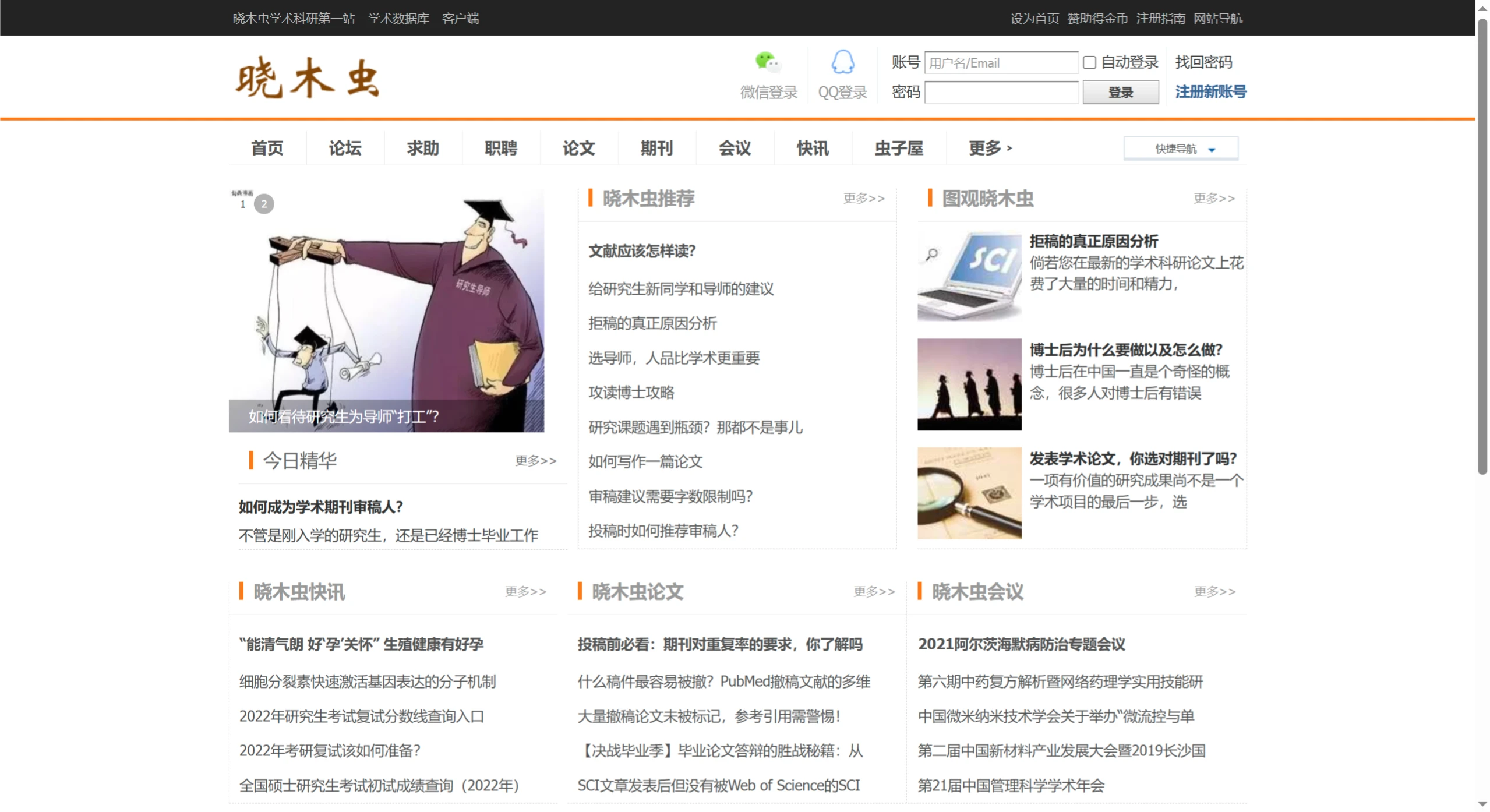Open 审稿建议需要字数限制吗? article

[670, 496]
